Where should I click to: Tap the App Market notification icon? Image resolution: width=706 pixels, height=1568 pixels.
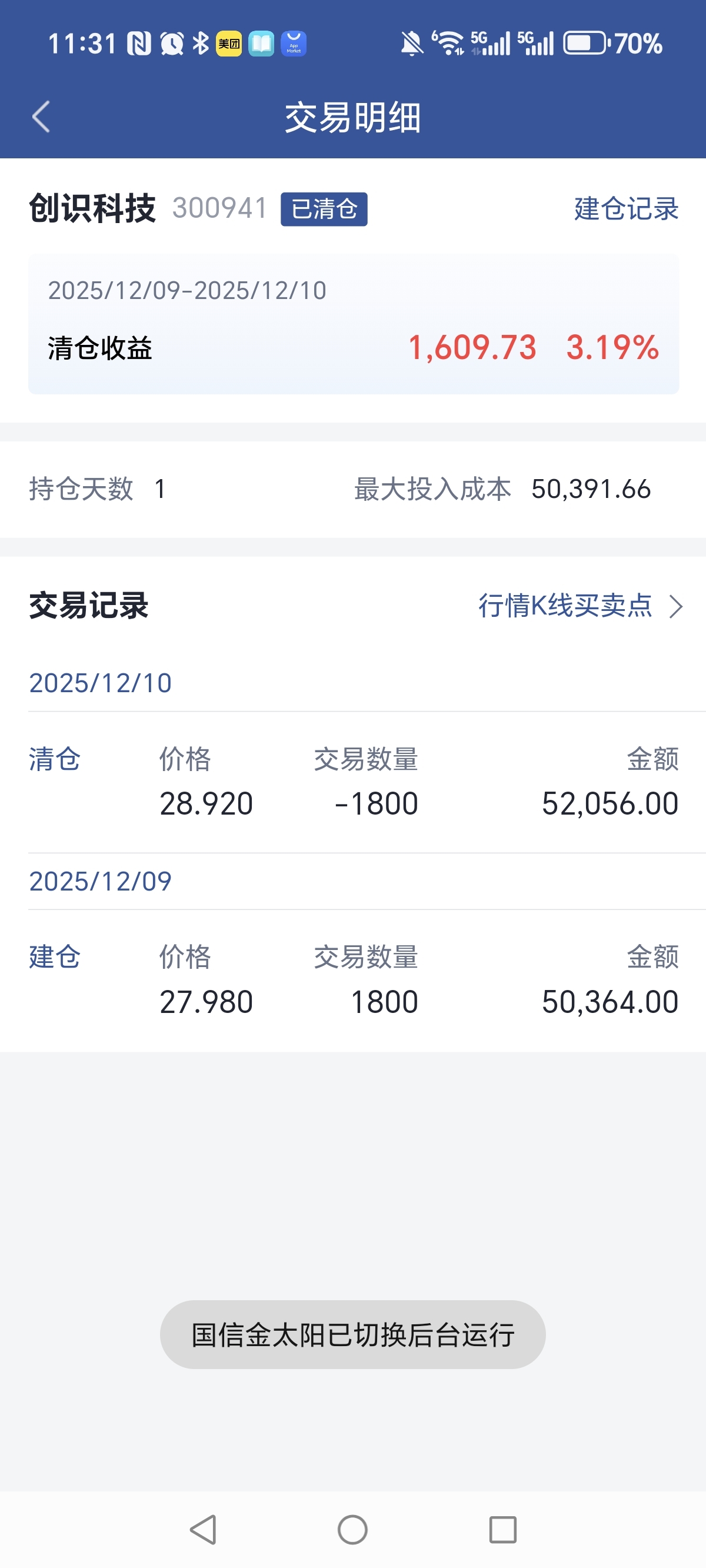(x=294, y=44)
